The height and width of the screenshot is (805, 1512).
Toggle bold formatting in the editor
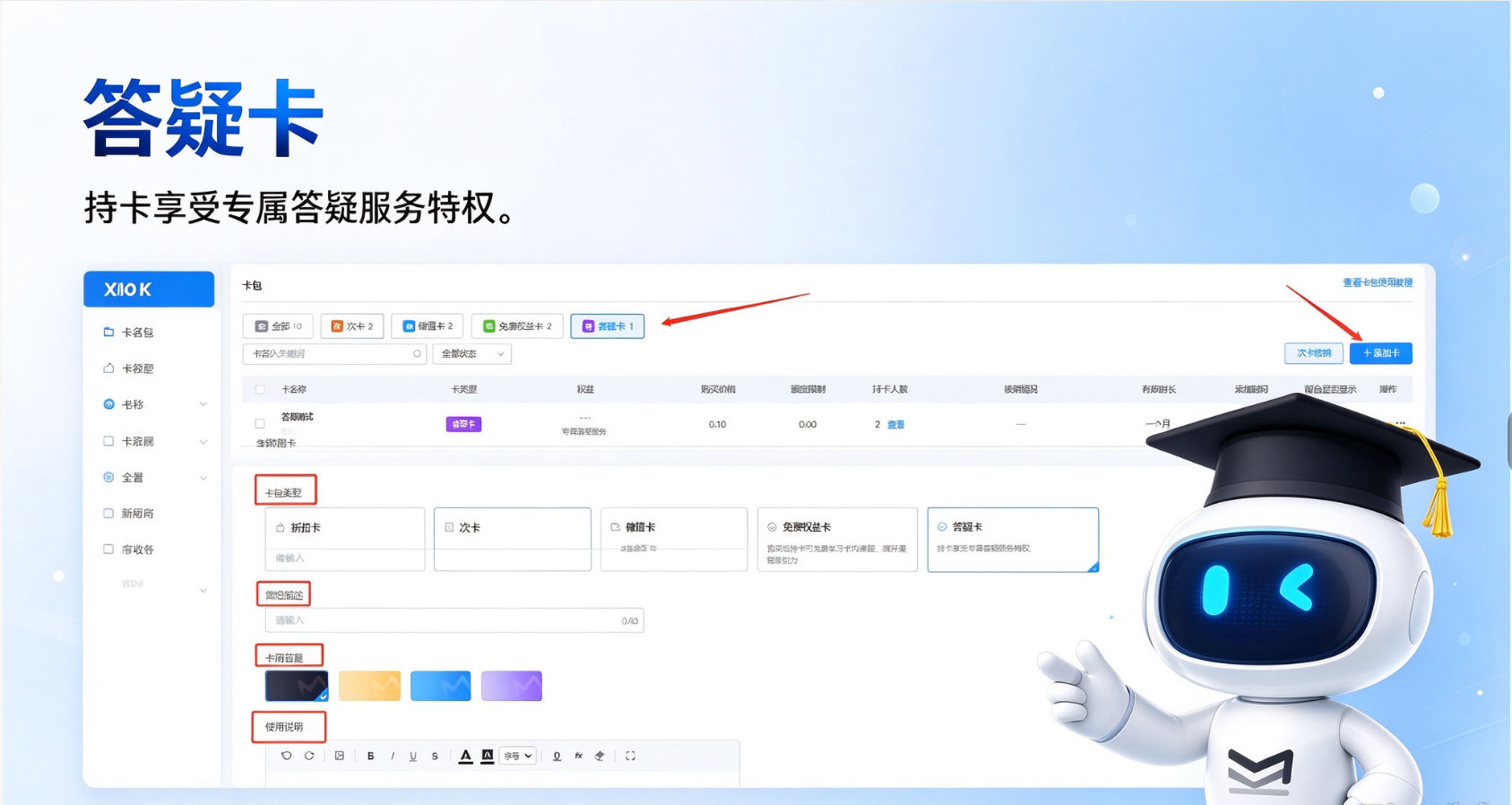[370, 756]
